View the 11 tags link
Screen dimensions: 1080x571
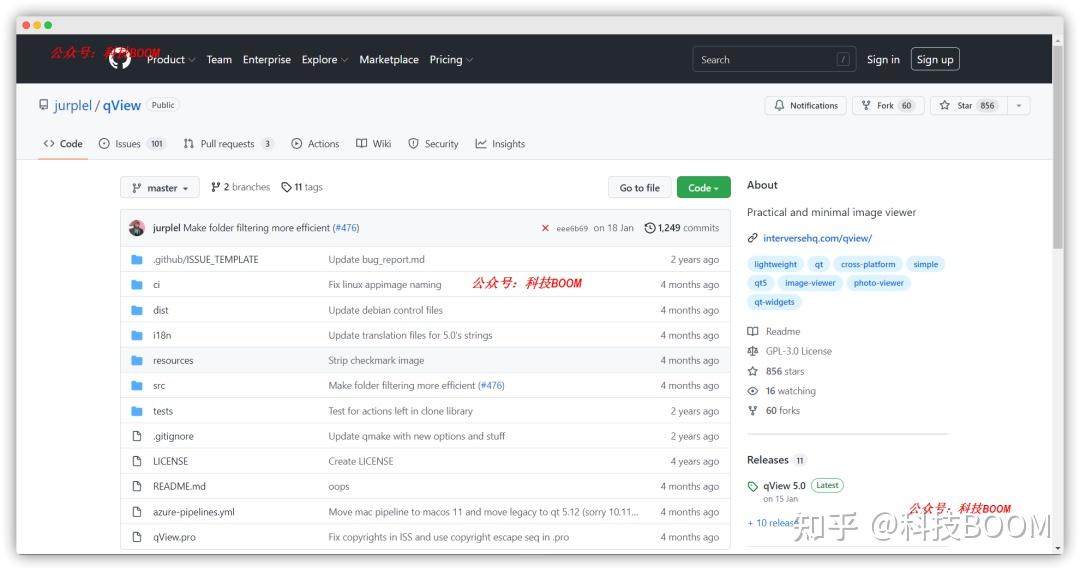302,187
